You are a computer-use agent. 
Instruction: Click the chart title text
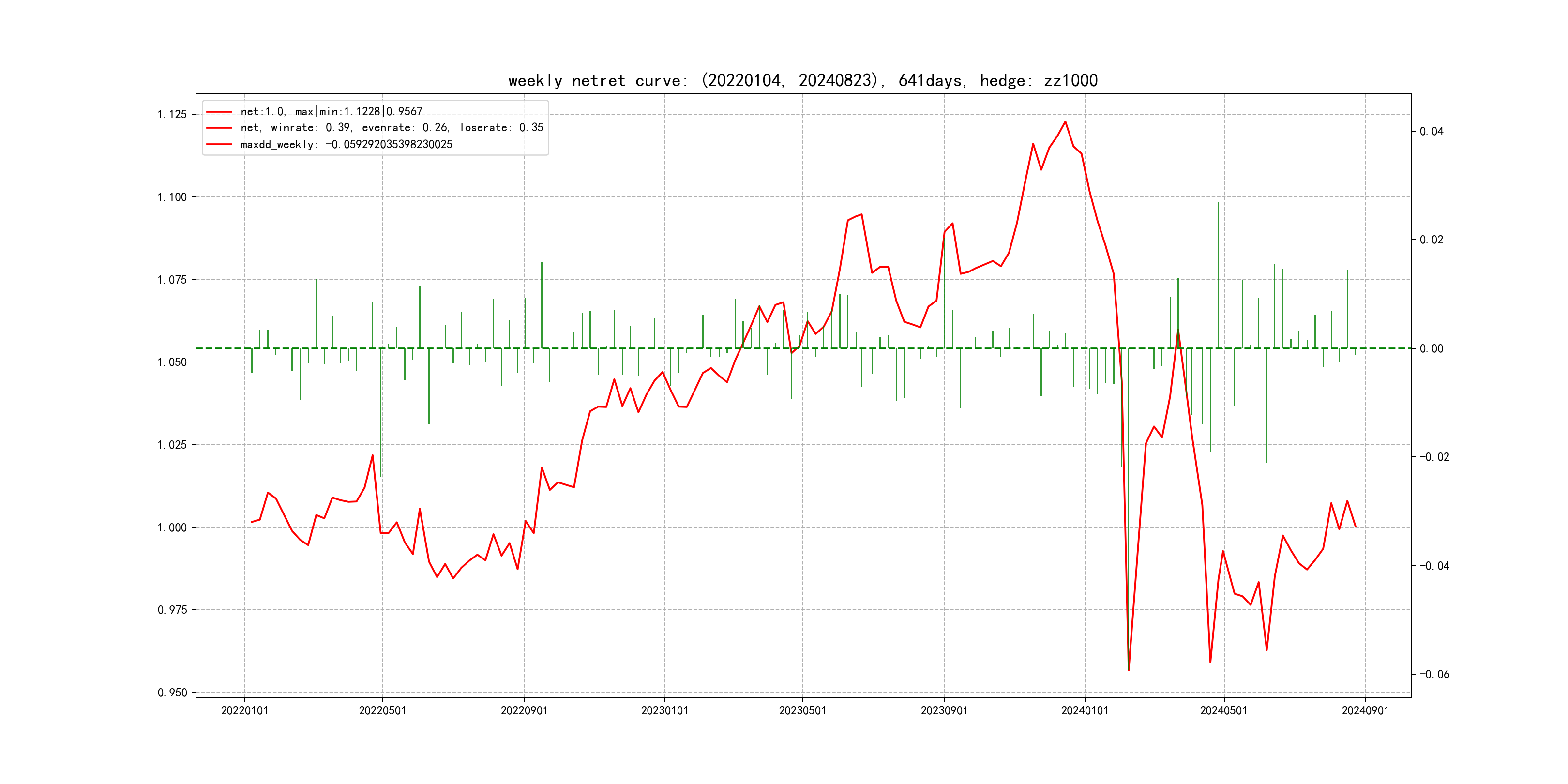click(x=802, y=81)
